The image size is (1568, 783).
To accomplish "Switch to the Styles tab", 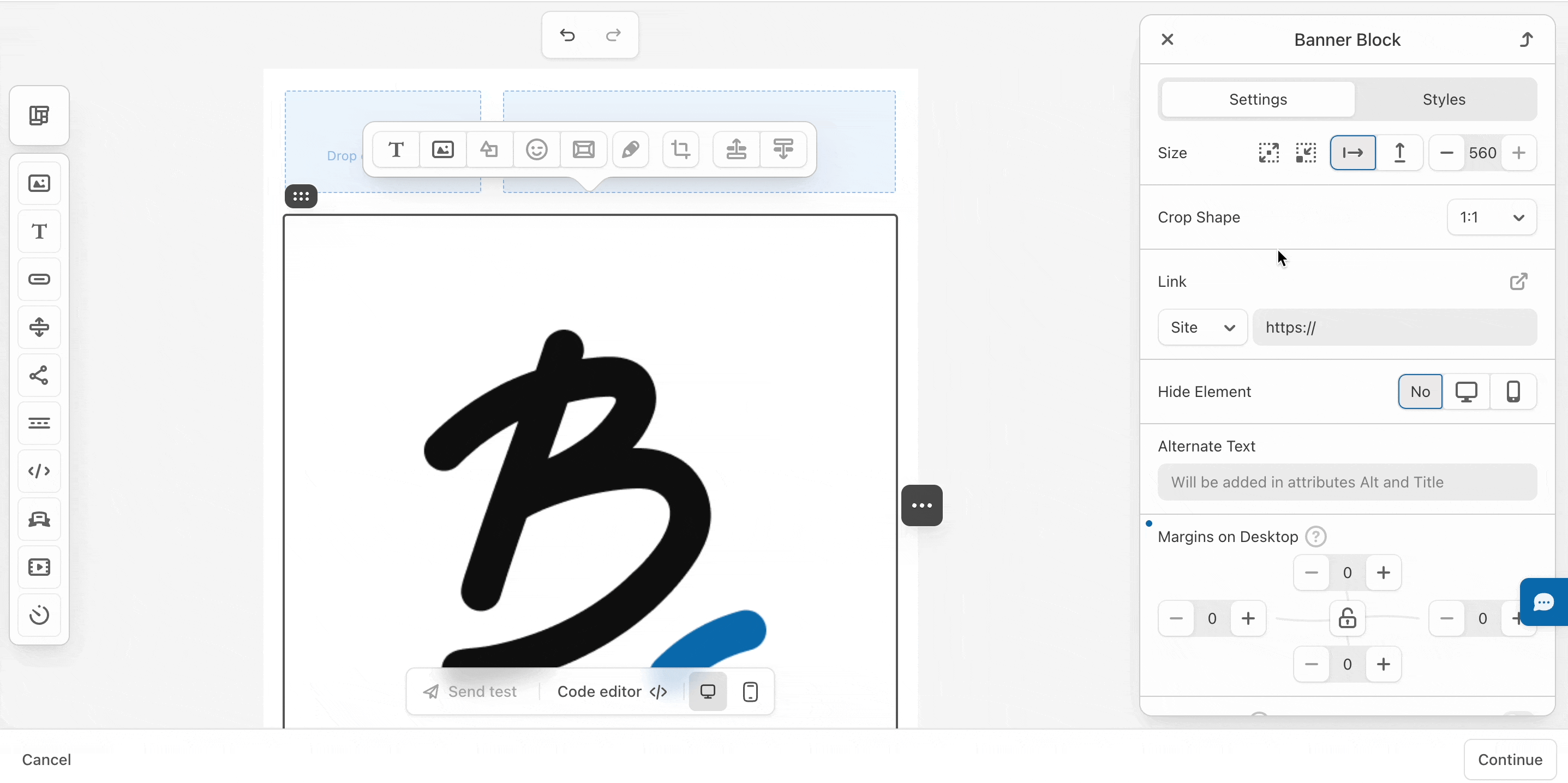I will click(1443, 100).
